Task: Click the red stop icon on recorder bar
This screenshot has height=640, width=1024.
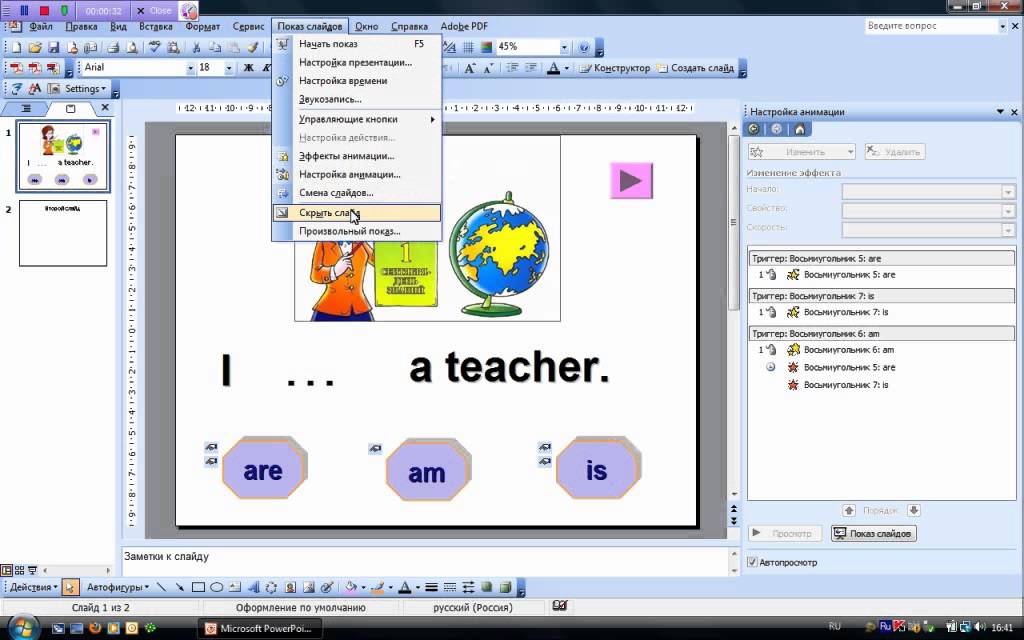Action: point(44,10)
